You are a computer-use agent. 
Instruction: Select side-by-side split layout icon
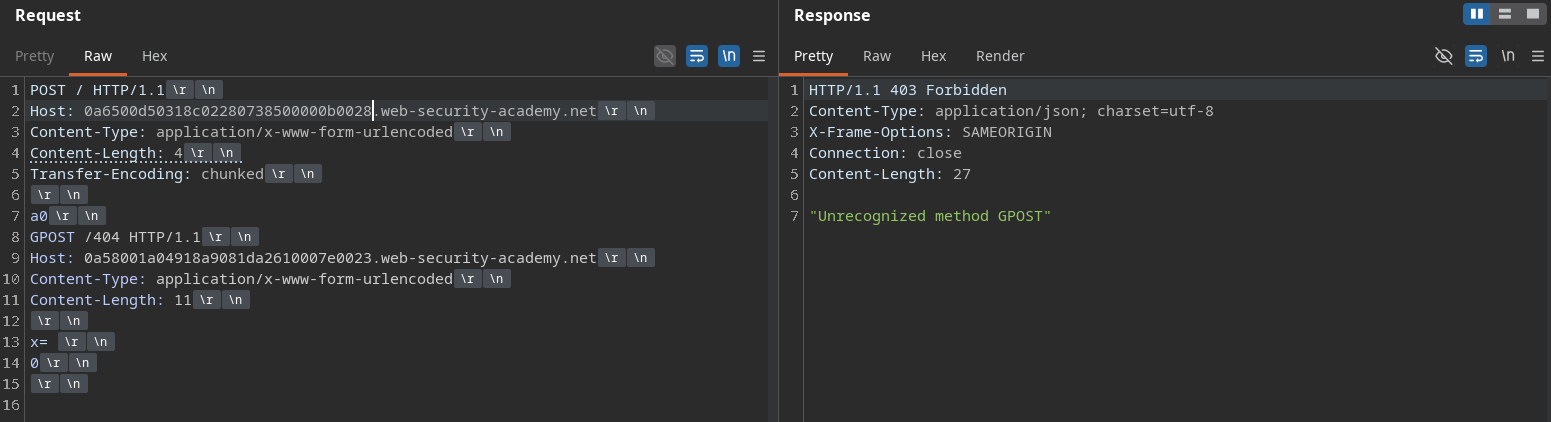pos(1477,14)
